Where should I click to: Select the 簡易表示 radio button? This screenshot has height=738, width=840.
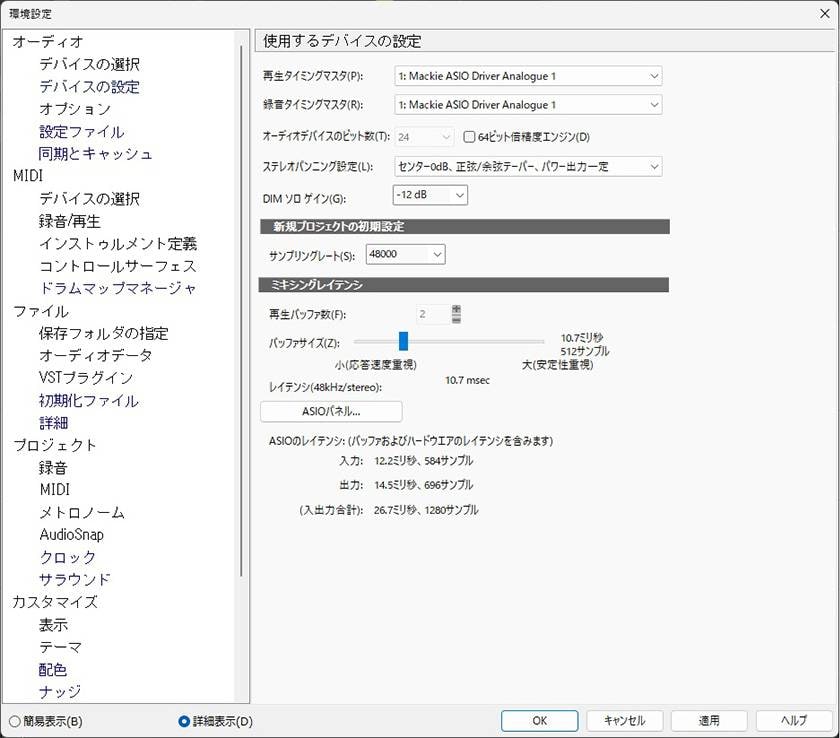pos(14,721)
